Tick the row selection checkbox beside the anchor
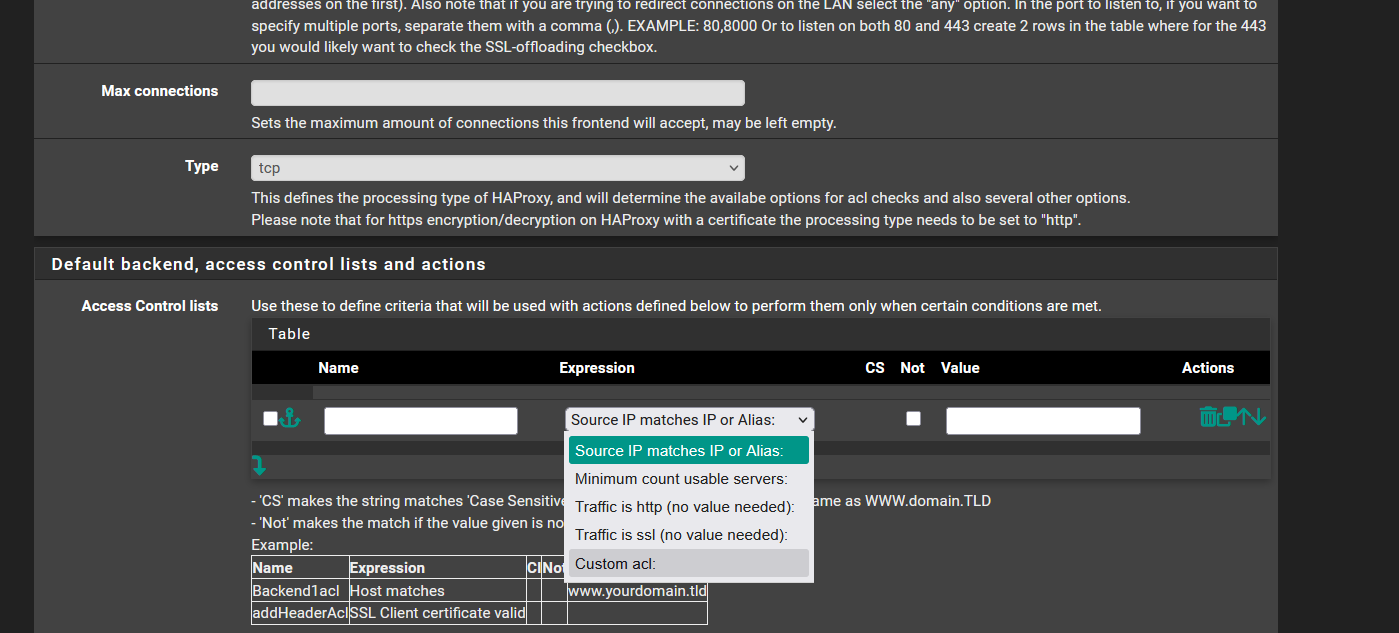Viewport: 1399px width, 633px height. [270, 419]
